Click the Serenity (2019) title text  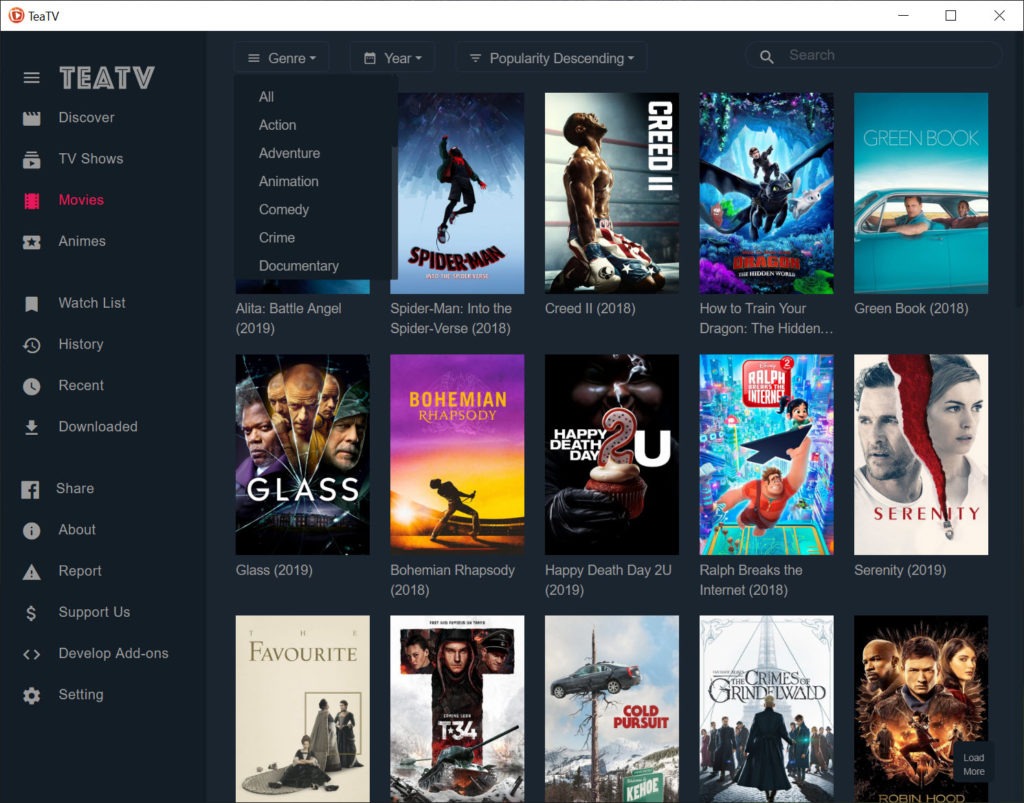(900, 570)
